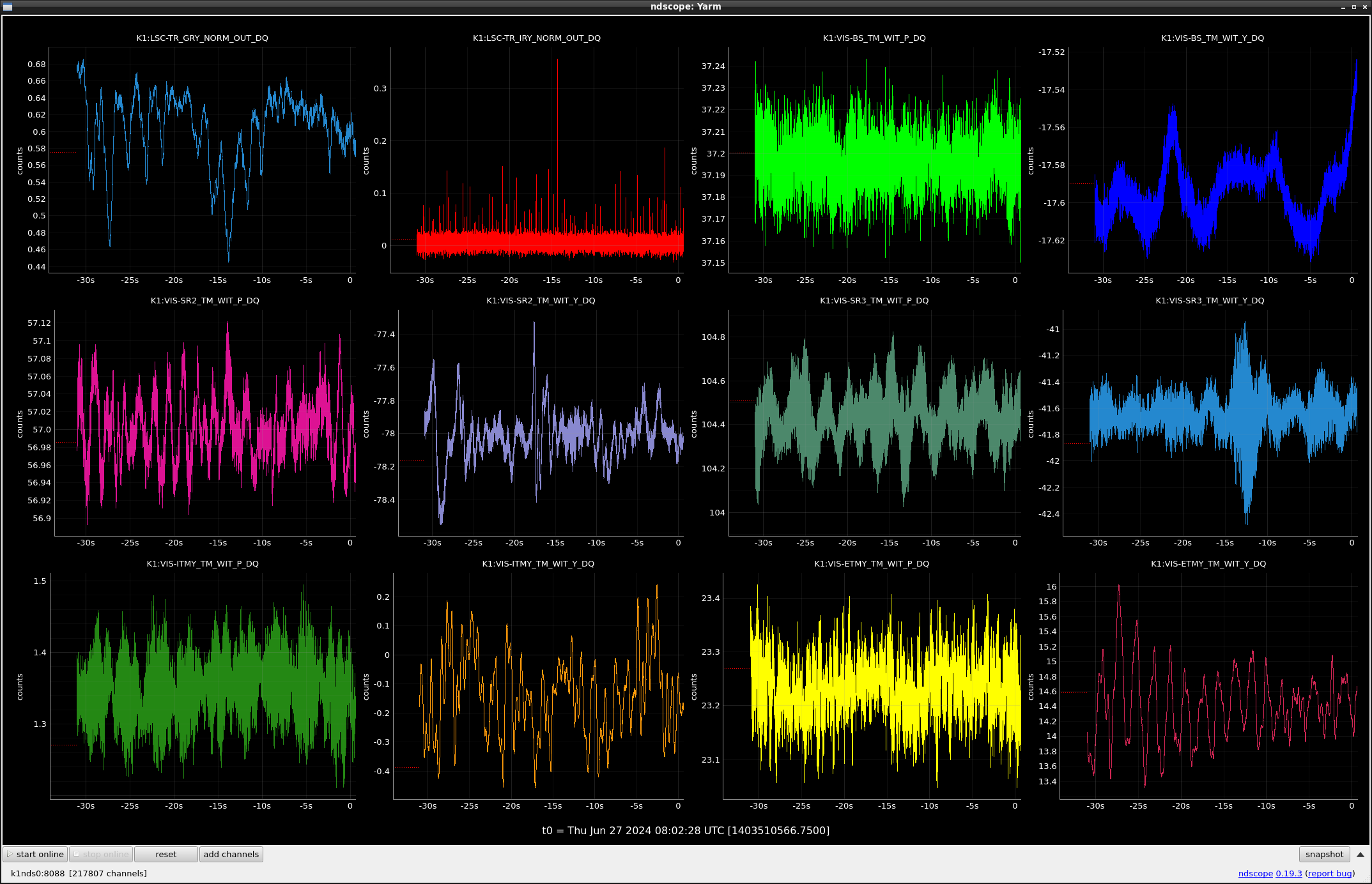1372x884 pixels.
Task: Select the K1:LSC-TR_GRY_NORM_OUT_DQ plot title
Action: tap(202, 38)
